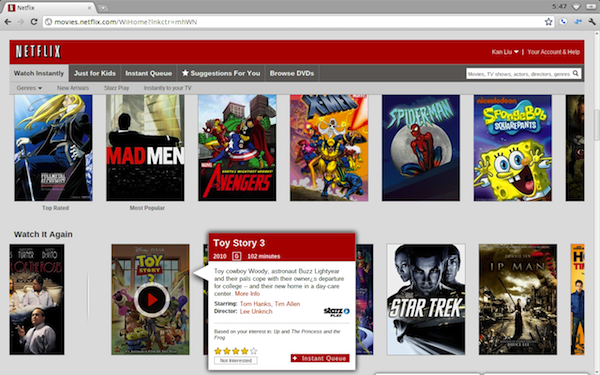Play Toy Story 3 with the play button
This screenshot has width=600, height=375.
coord(152,300)
